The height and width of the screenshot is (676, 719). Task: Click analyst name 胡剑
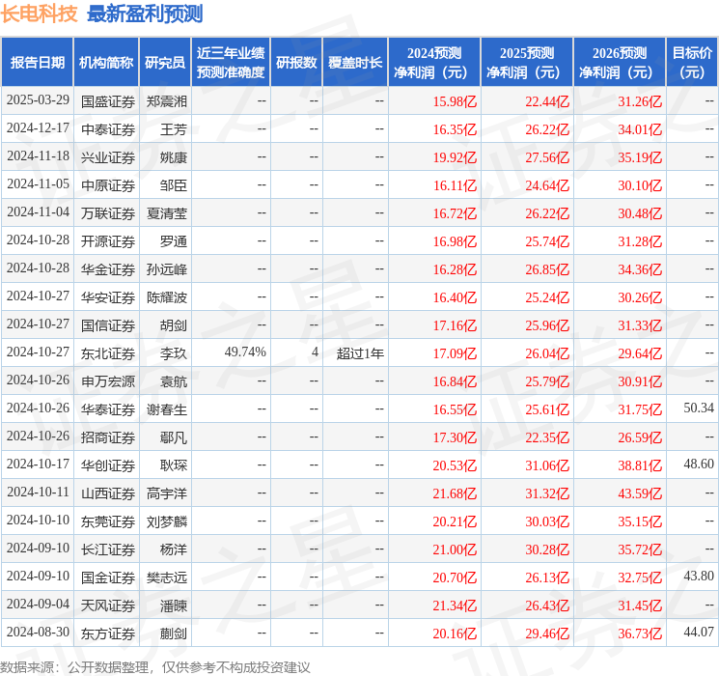173,326
